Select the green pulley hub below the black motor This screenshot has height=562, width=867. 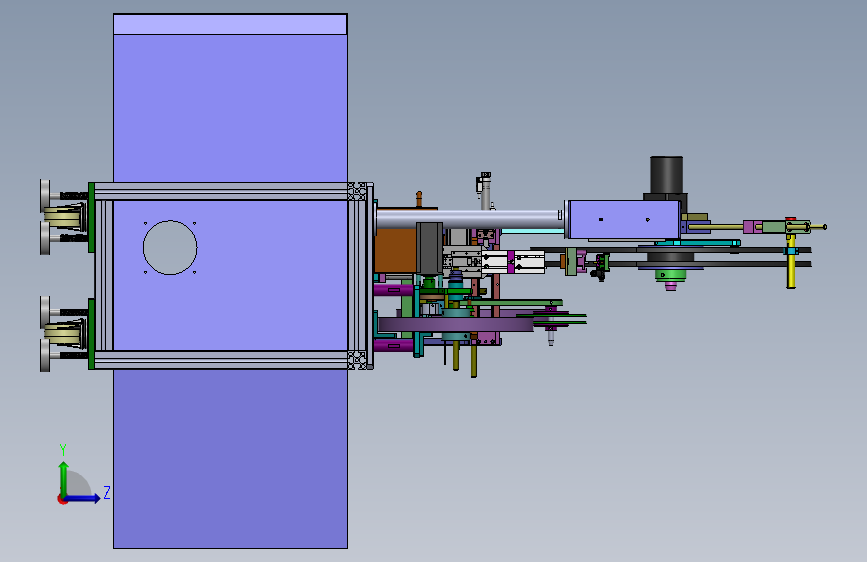[x=670, y=275]
